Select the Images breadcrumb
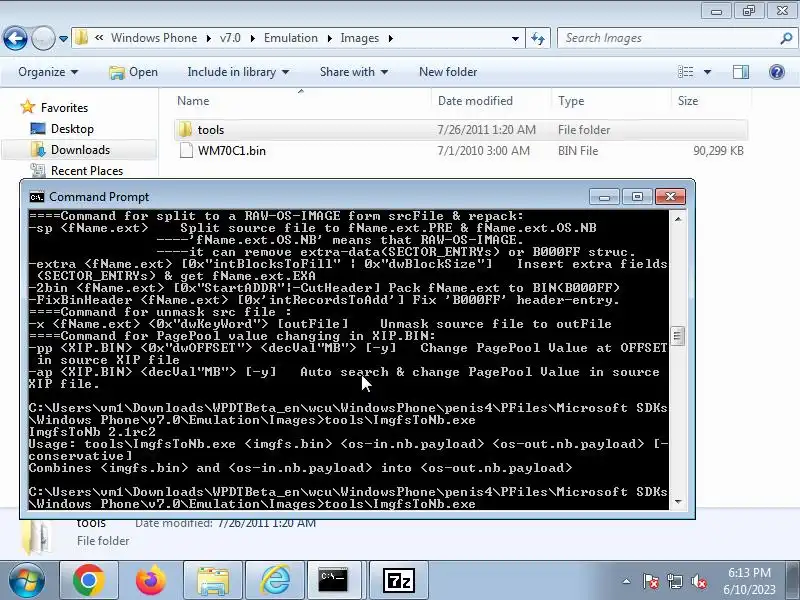 [x=360, y=38]
